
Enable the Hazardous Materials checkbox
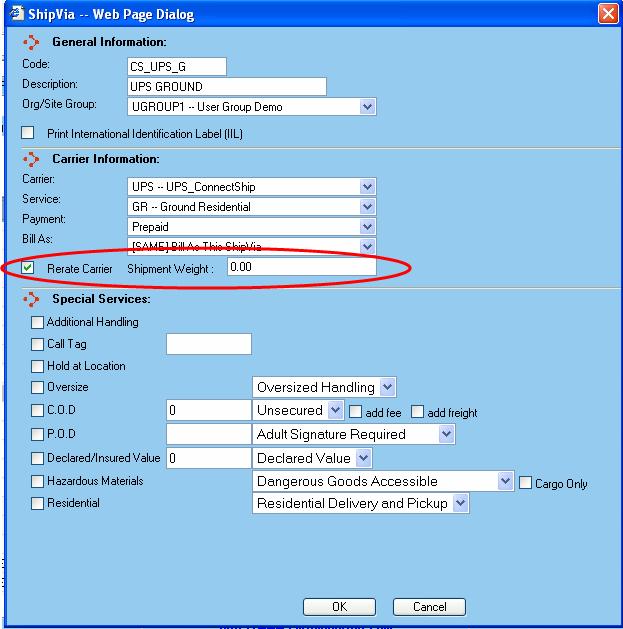point(37,482)
